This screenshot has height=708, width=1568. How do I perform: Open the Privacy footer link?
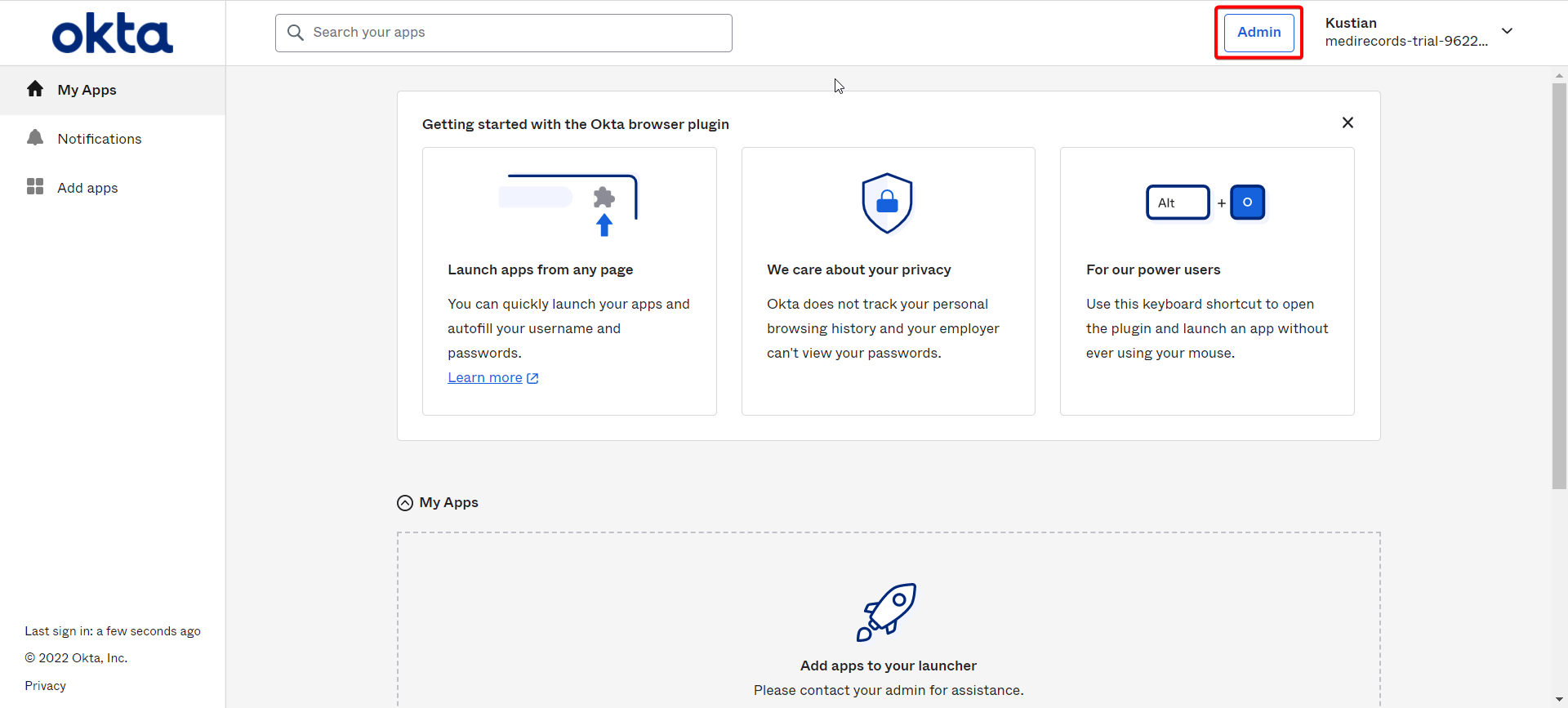[45, 686]
